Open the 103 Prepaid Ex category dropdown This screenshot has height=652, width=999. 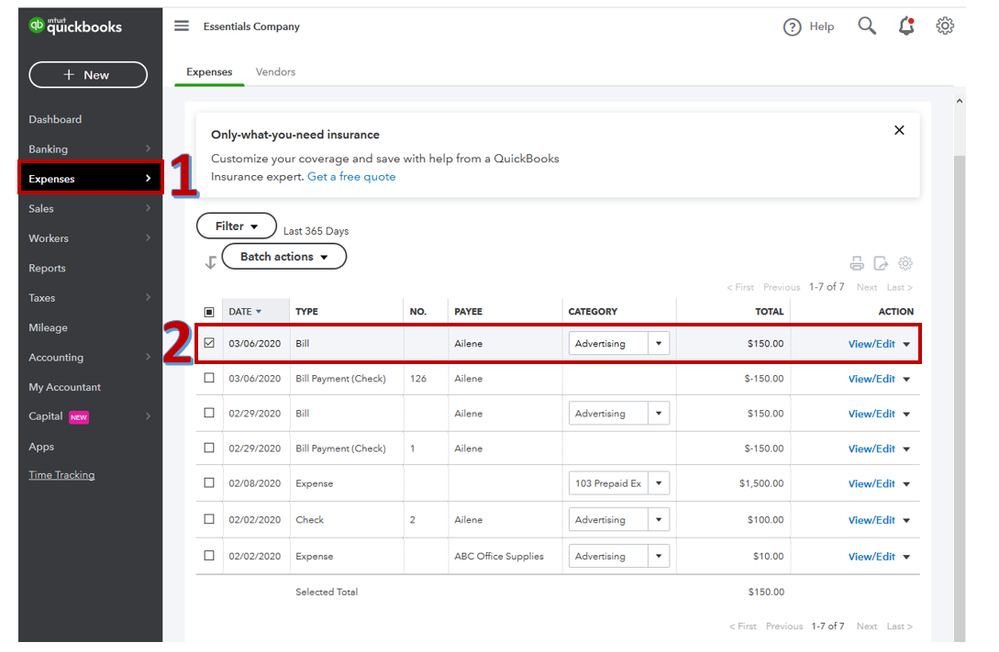pos(659,483)
